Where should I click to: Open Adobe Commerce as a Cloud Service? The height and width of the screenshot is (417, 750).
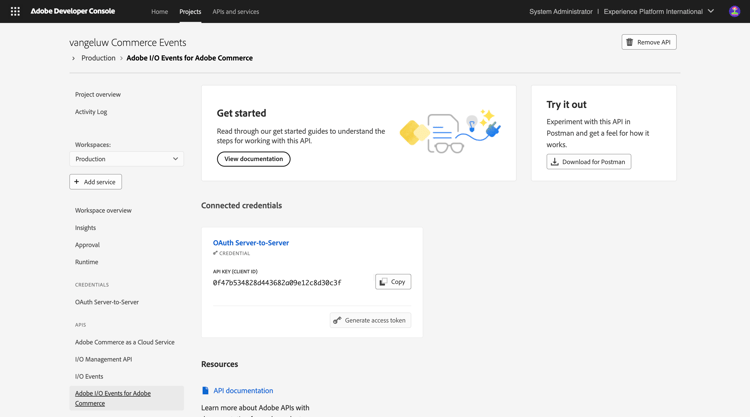point(124,342)
